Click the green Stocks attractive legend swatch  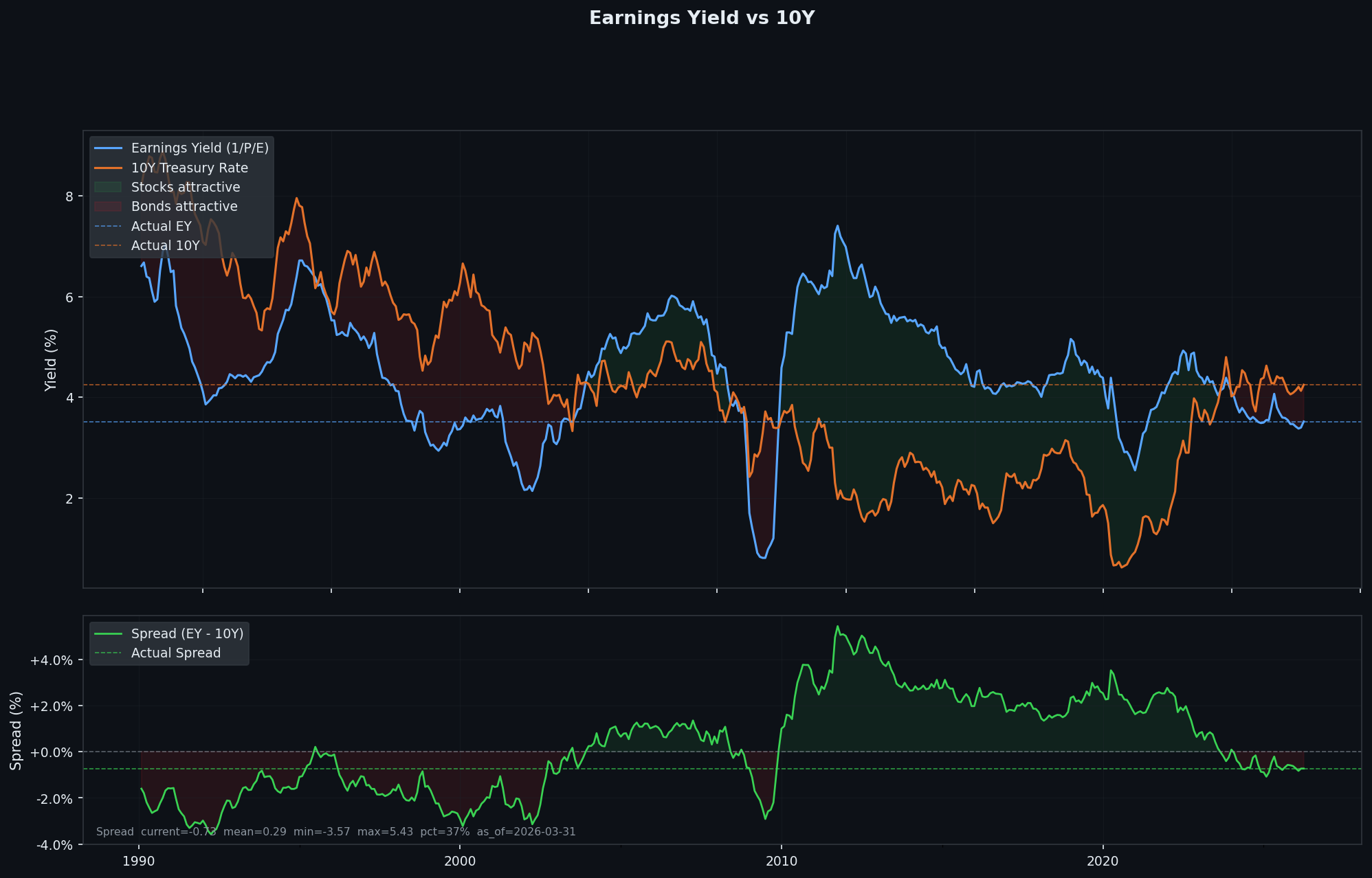pyautogui.click(x=108, y=188)
